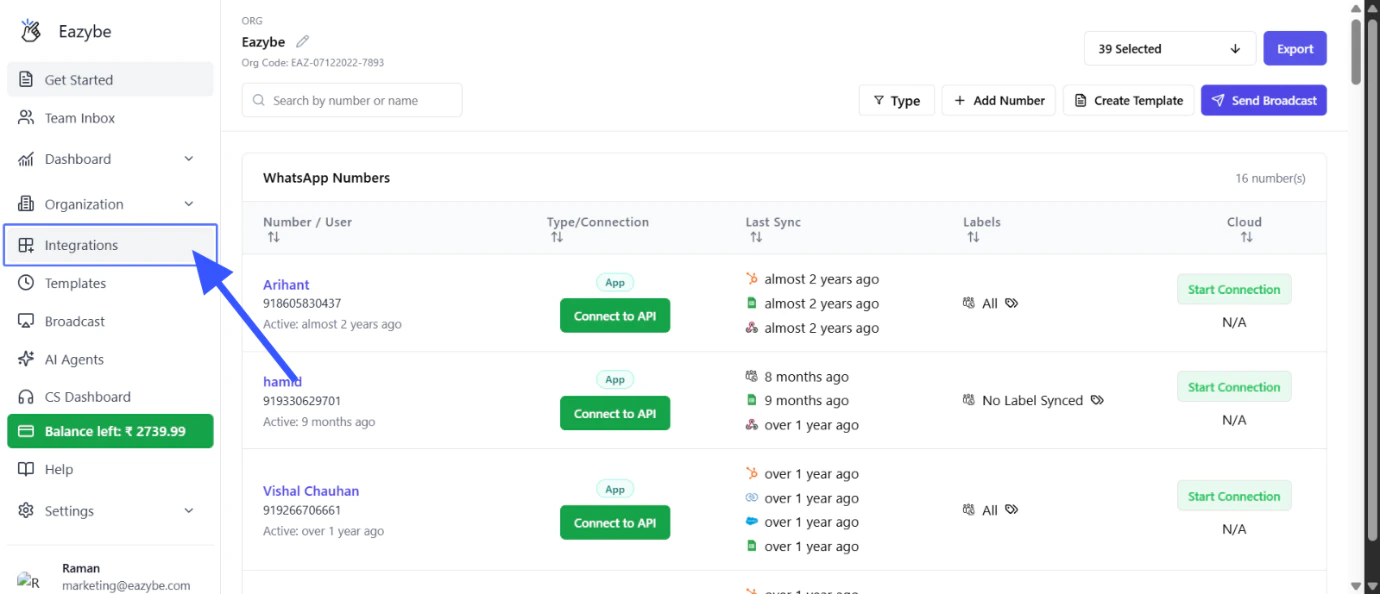
Task: Click the tag icon next to All labels
Action: point(1011,303)
